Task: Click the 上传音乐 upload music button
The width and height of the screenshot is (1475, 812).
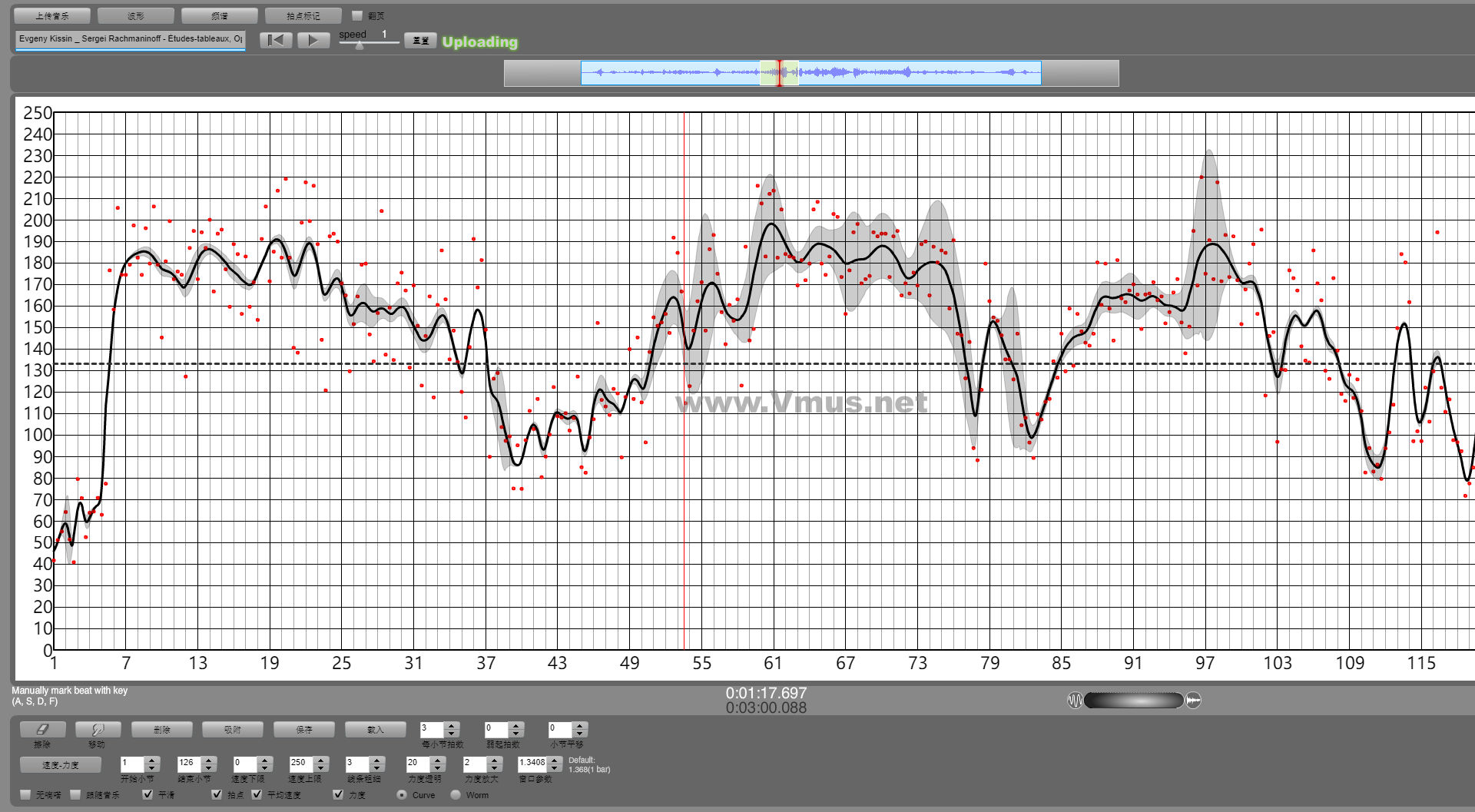Action: coord(52,15)
